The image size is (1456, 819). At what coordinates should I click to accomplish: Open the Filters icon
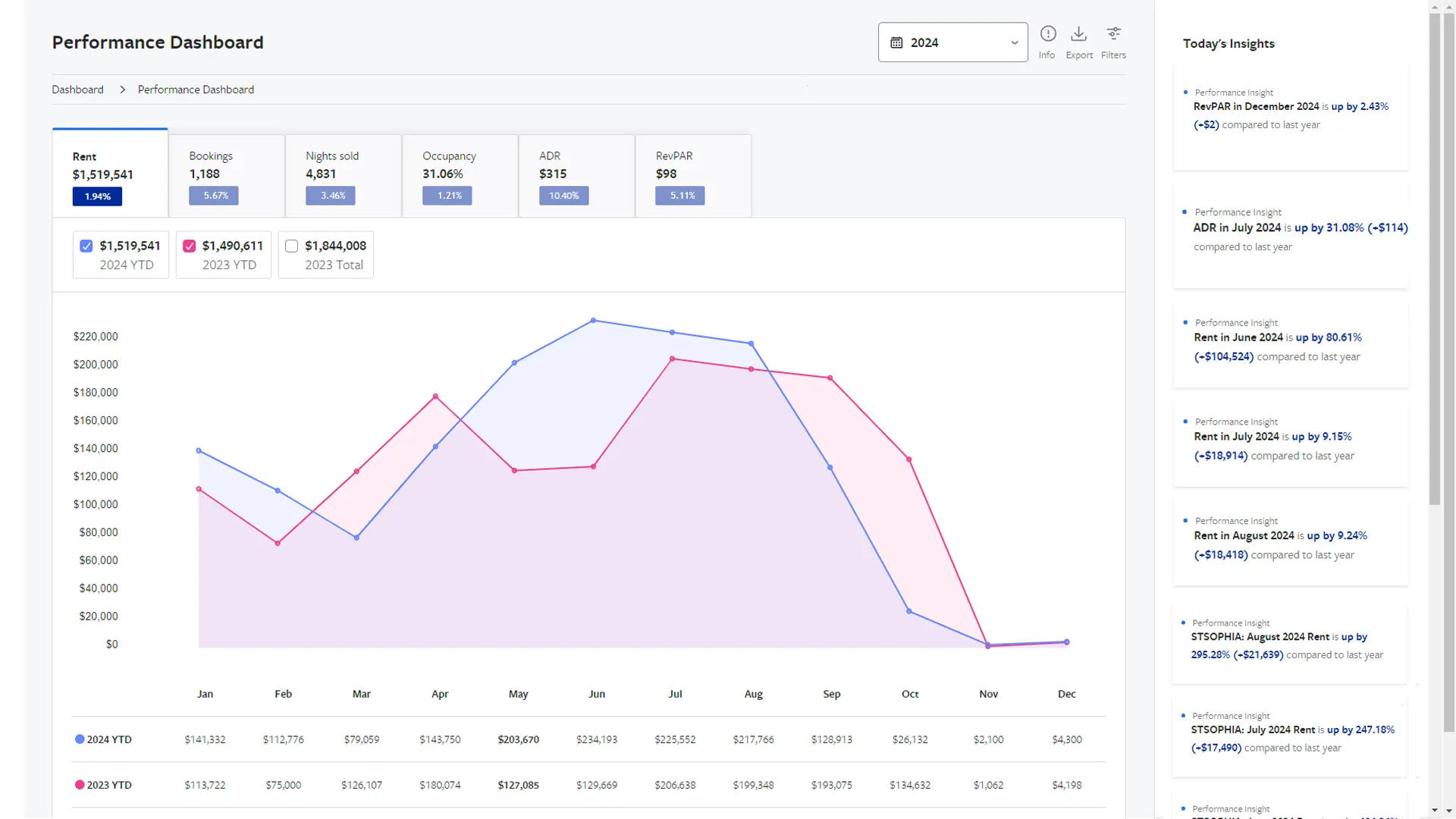1113,33
